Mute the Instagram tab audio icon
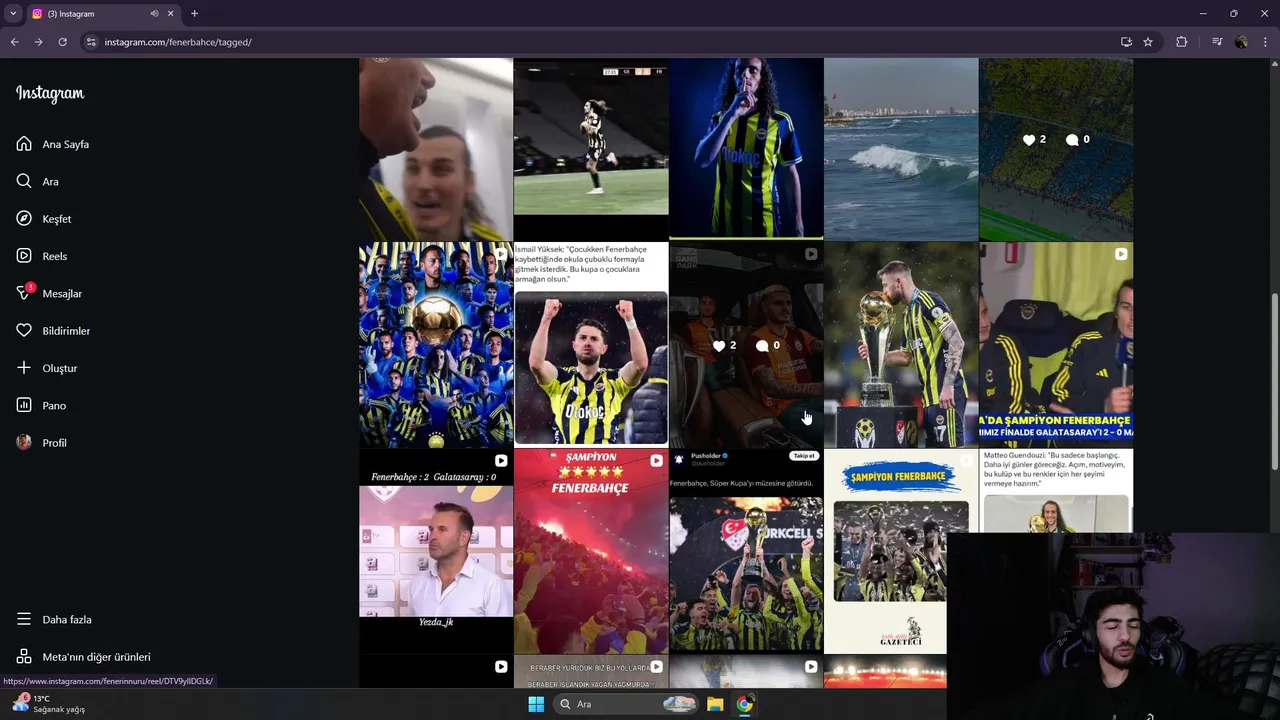Image resolution: width=1280 pixels, height=720 pixels. 154,14
